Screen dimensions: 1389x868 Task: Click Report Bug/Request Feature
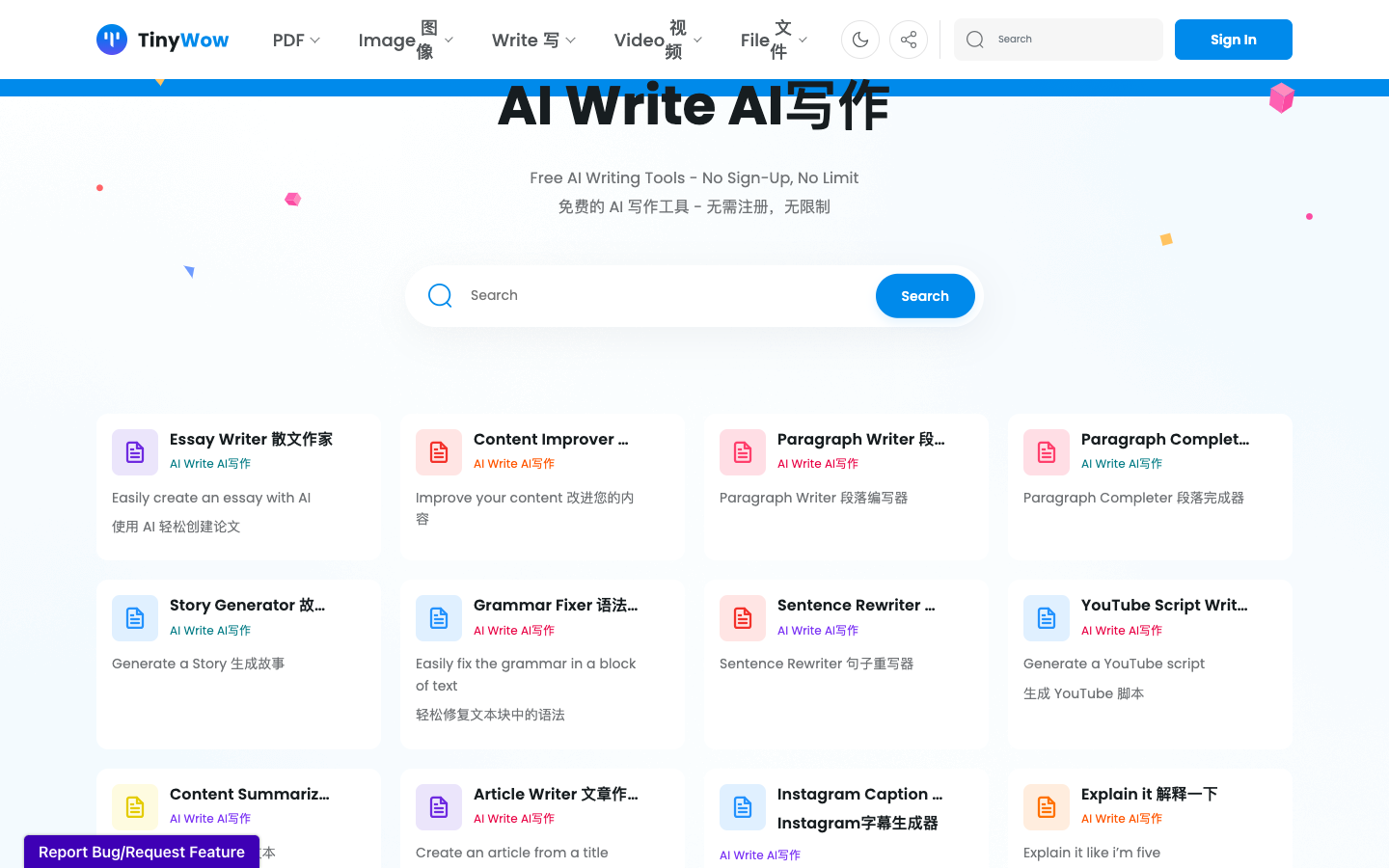coord(141,852)
